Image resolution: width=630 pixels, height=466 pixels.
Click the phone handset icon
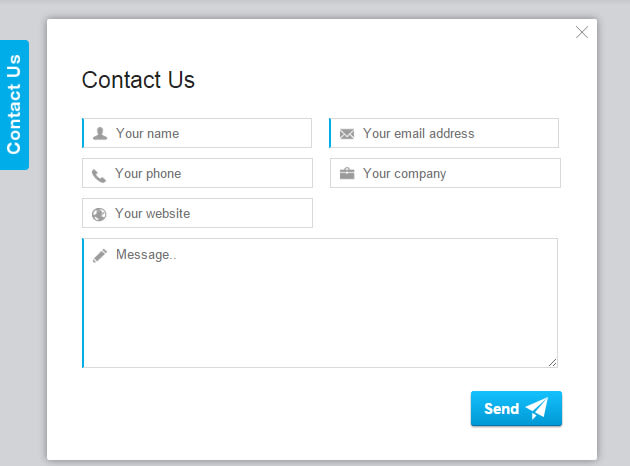point(99,175)
